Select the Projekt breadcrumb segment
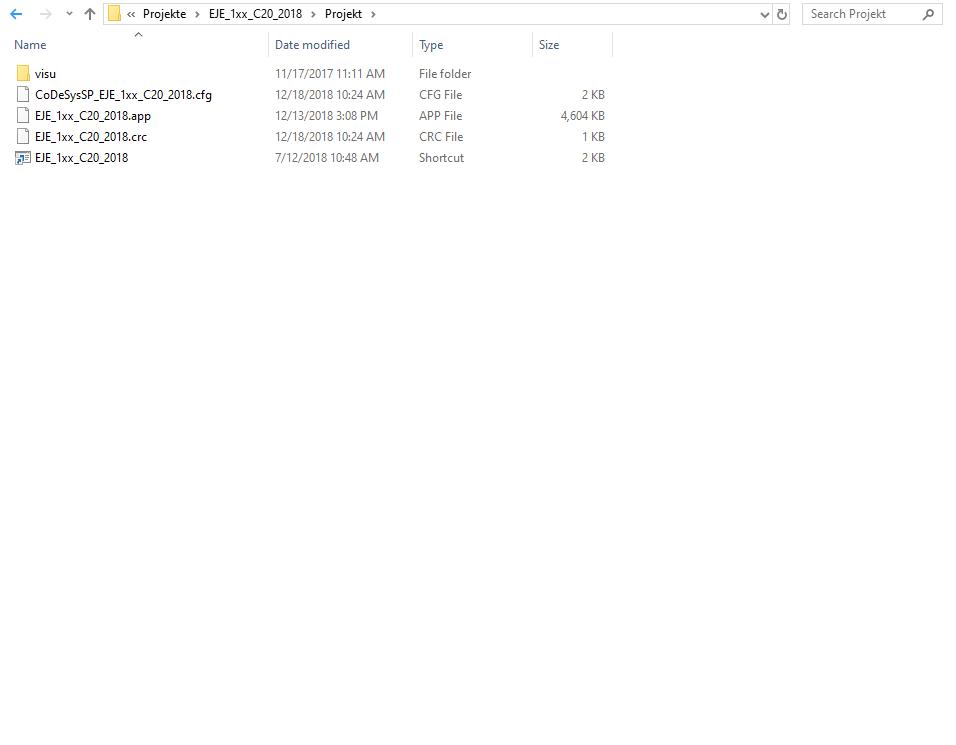 tap(343, 14)
